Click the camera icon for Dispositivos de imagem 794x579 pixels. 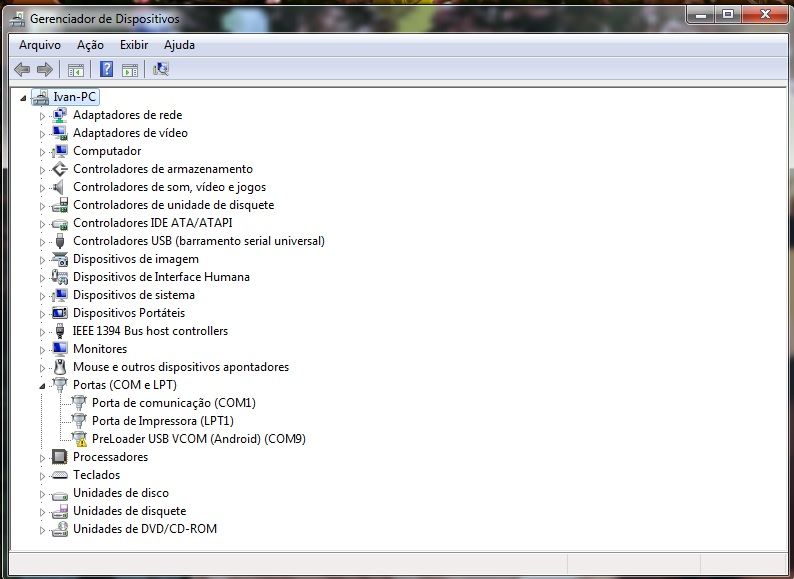pyautogui.click(x=60, y=259)
